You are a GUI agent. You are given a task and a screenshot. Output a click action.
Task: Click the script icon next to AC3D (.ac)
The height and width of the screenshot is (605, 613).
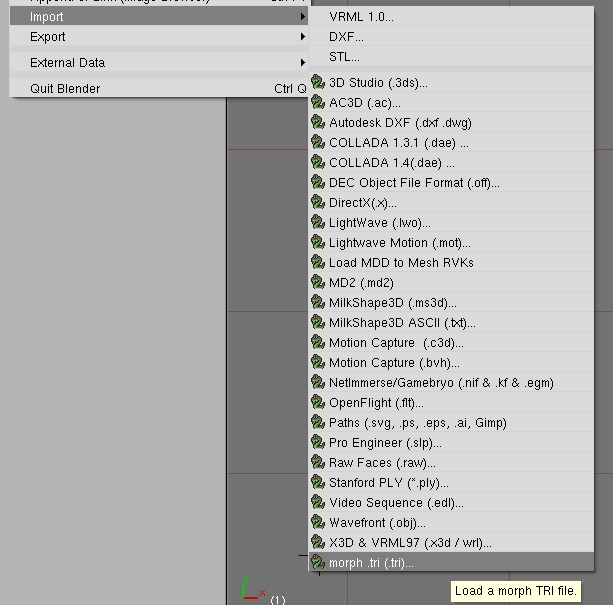point(319,103)
